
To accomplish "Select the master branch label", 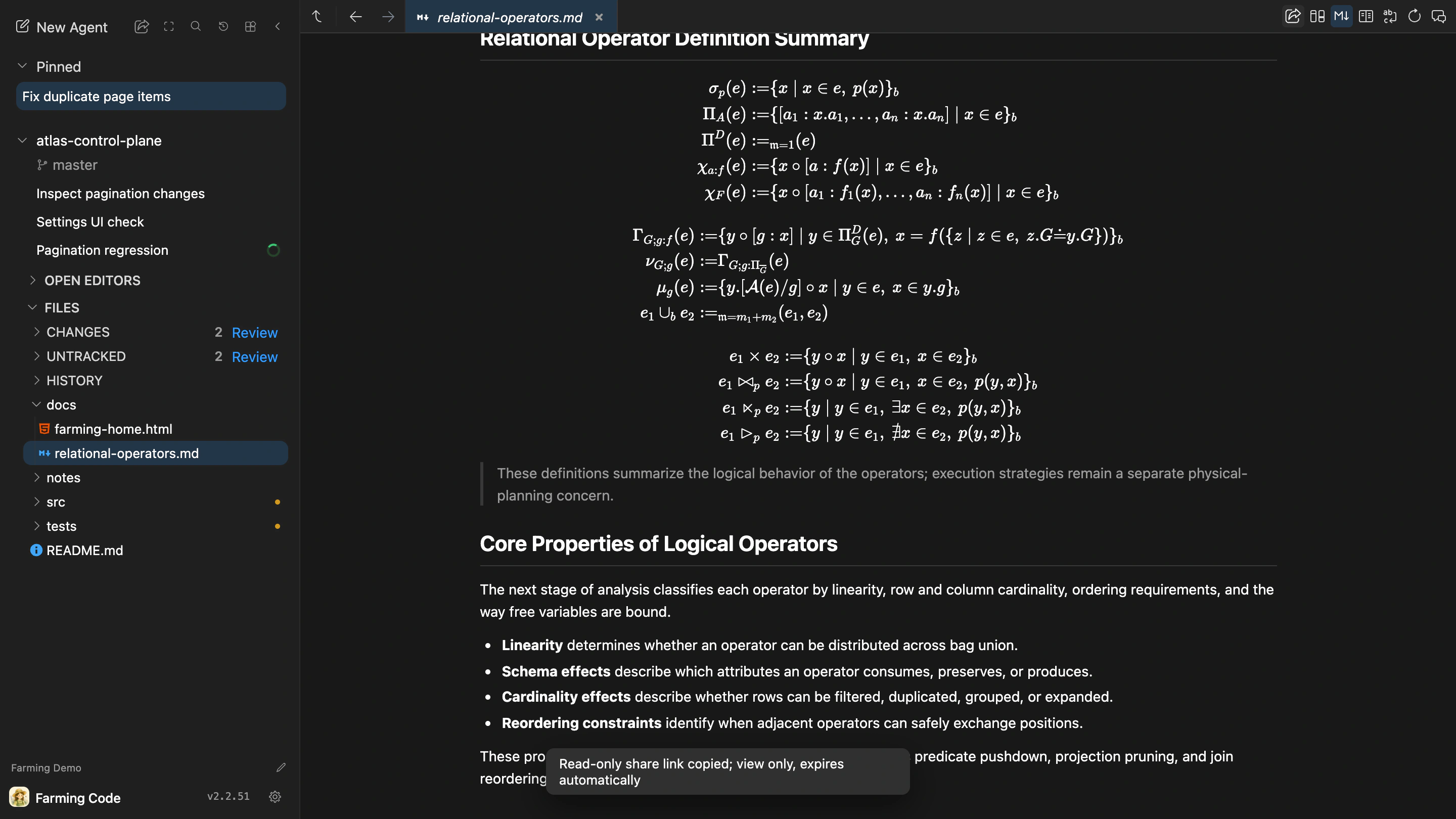I will click(x=75, y=165).
